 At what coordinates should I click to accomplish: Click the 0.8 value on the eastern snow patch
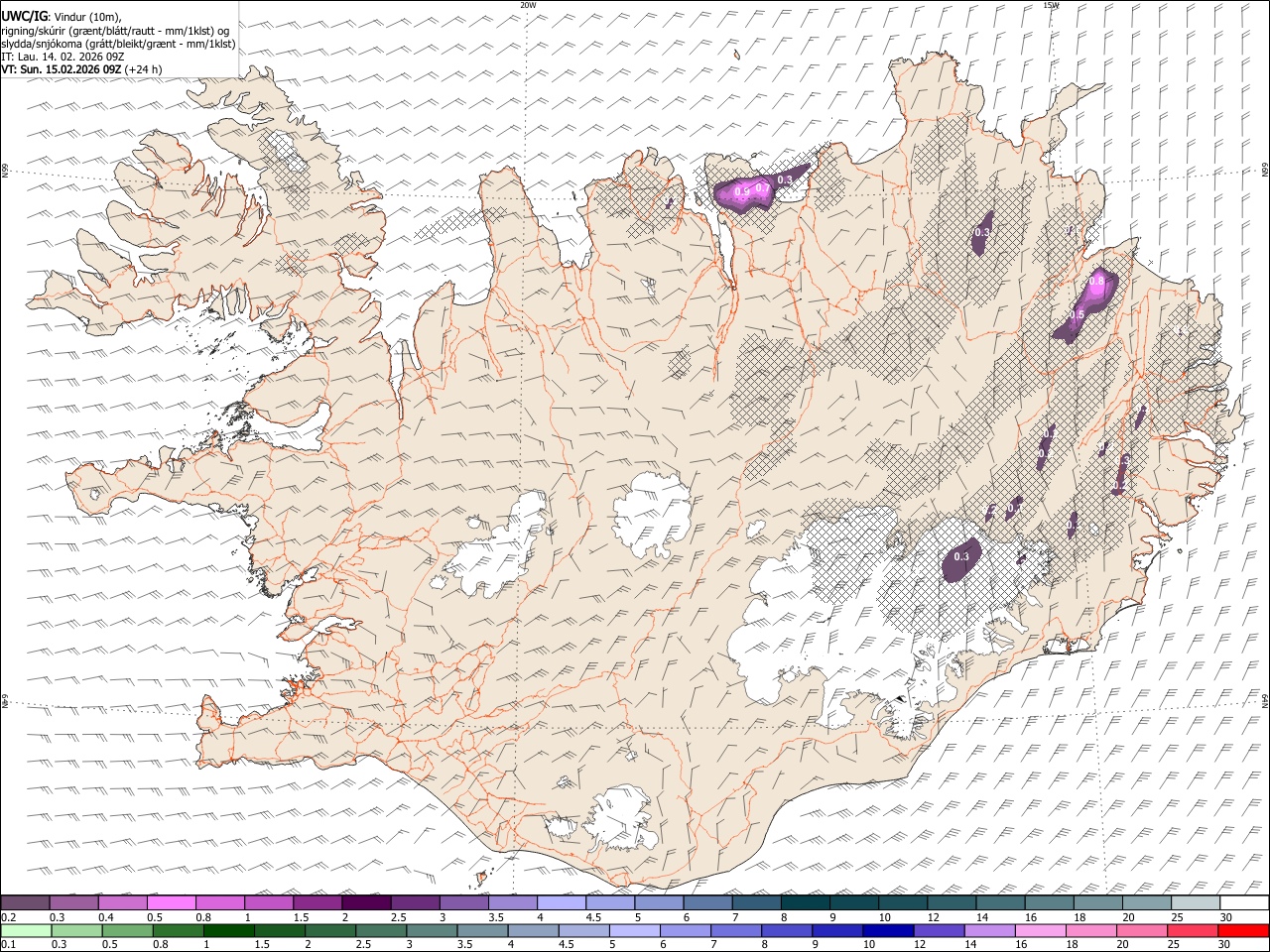click(x=1096, y=282)
